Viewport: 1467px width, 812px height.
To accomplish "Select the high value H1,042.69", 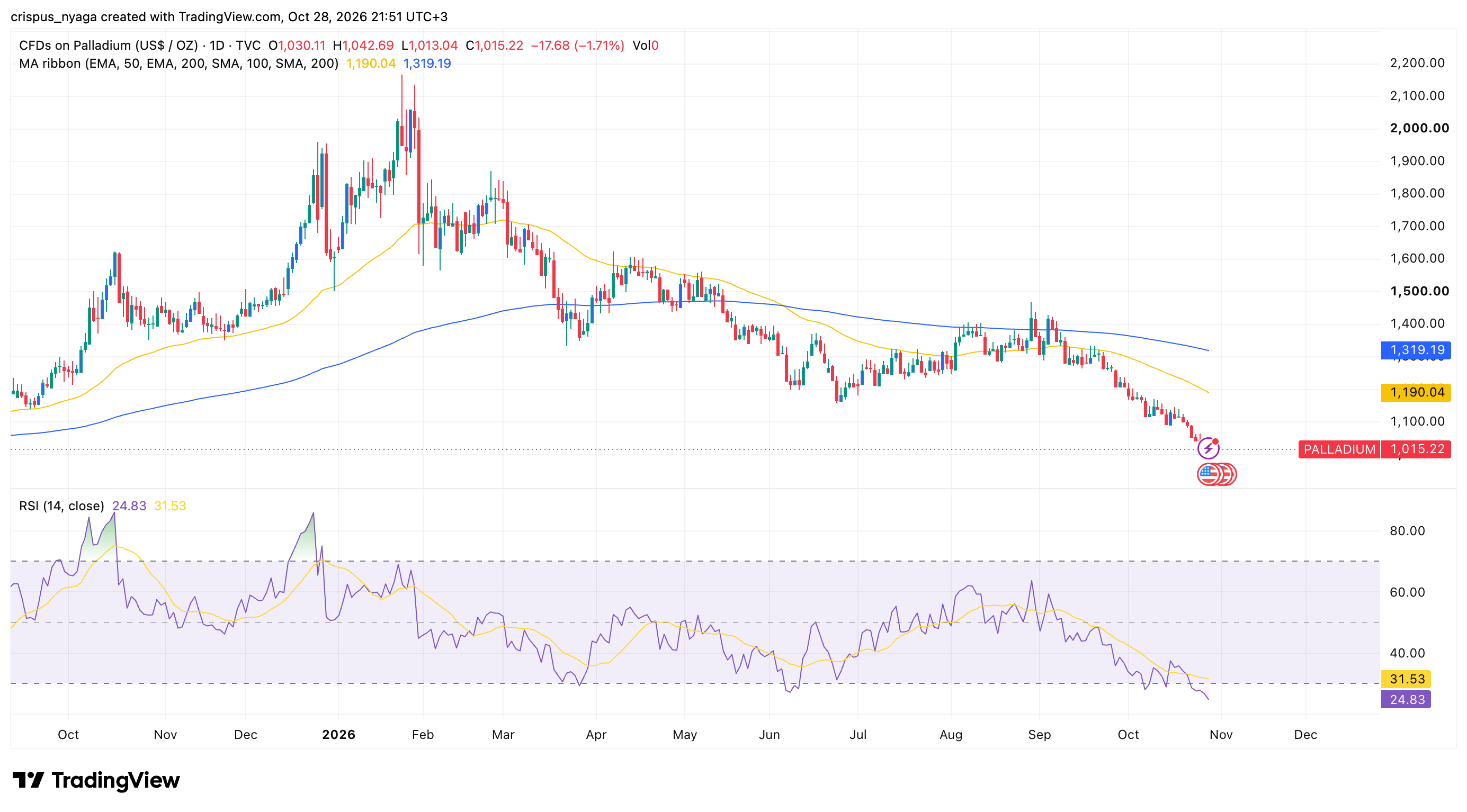I will (363, 46).
